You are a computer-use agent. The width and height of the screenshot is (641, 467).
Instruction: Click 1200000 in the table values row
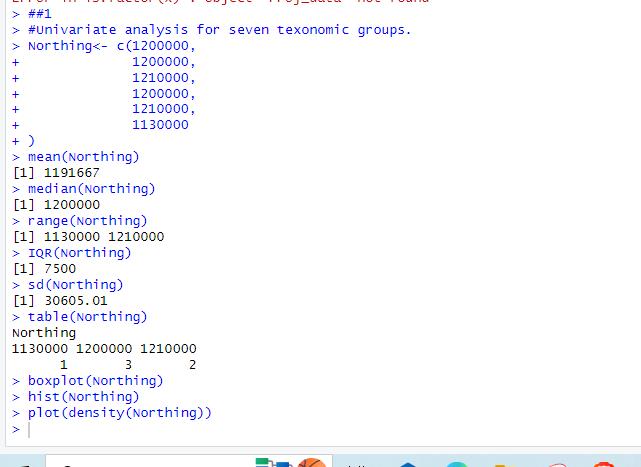[x=104, y=349]
